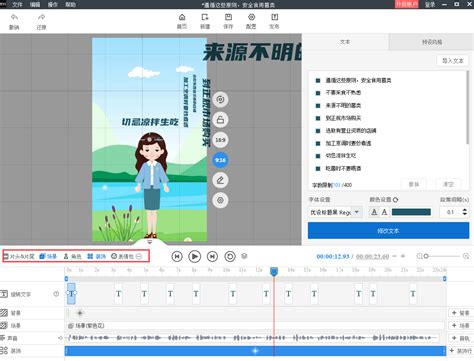474x361 pixels.
Task: Collapse the canvas panel using bottom arrow
Action: [150, 242]
